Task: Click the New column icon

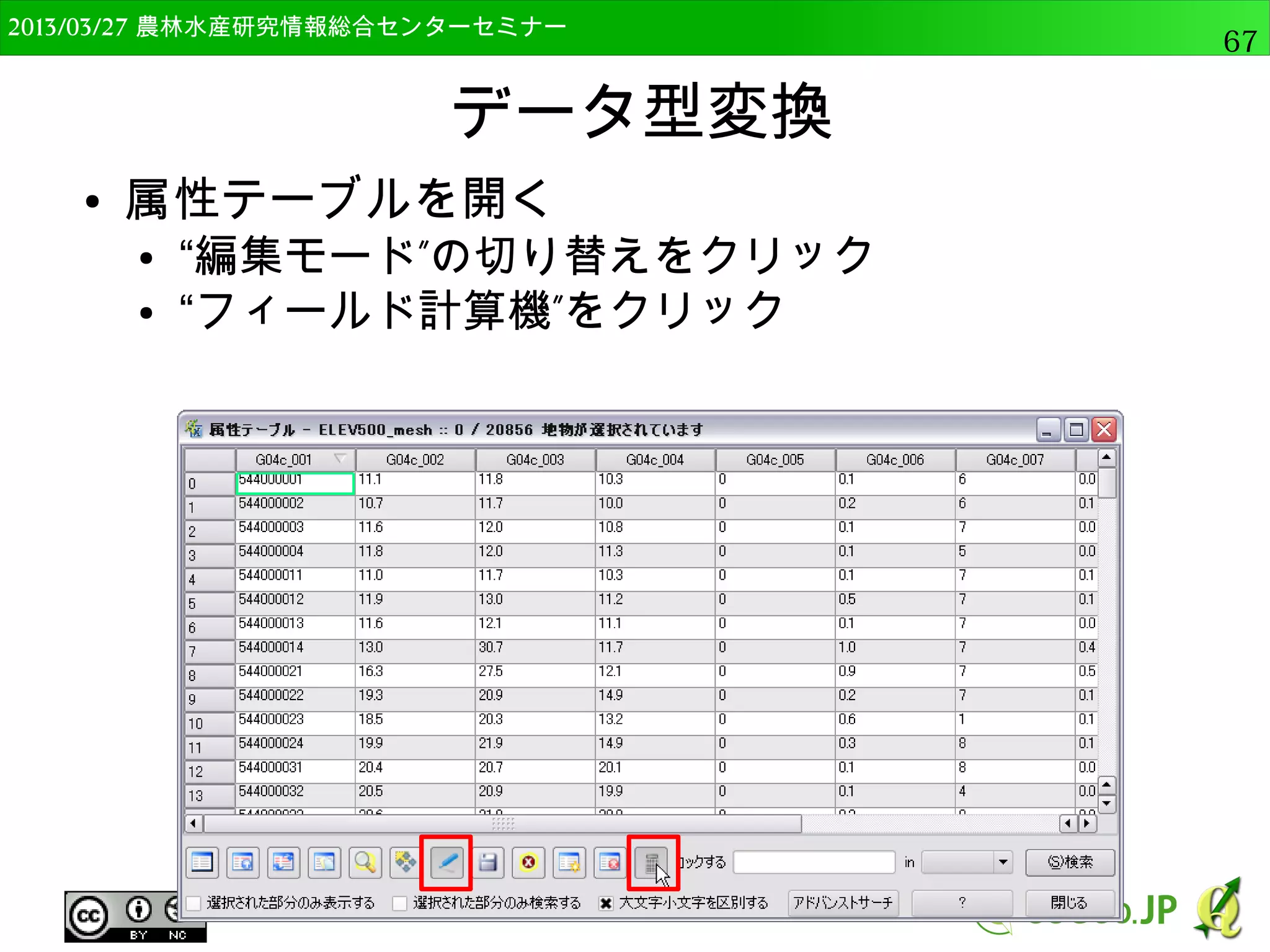Action: pos(569,862)
